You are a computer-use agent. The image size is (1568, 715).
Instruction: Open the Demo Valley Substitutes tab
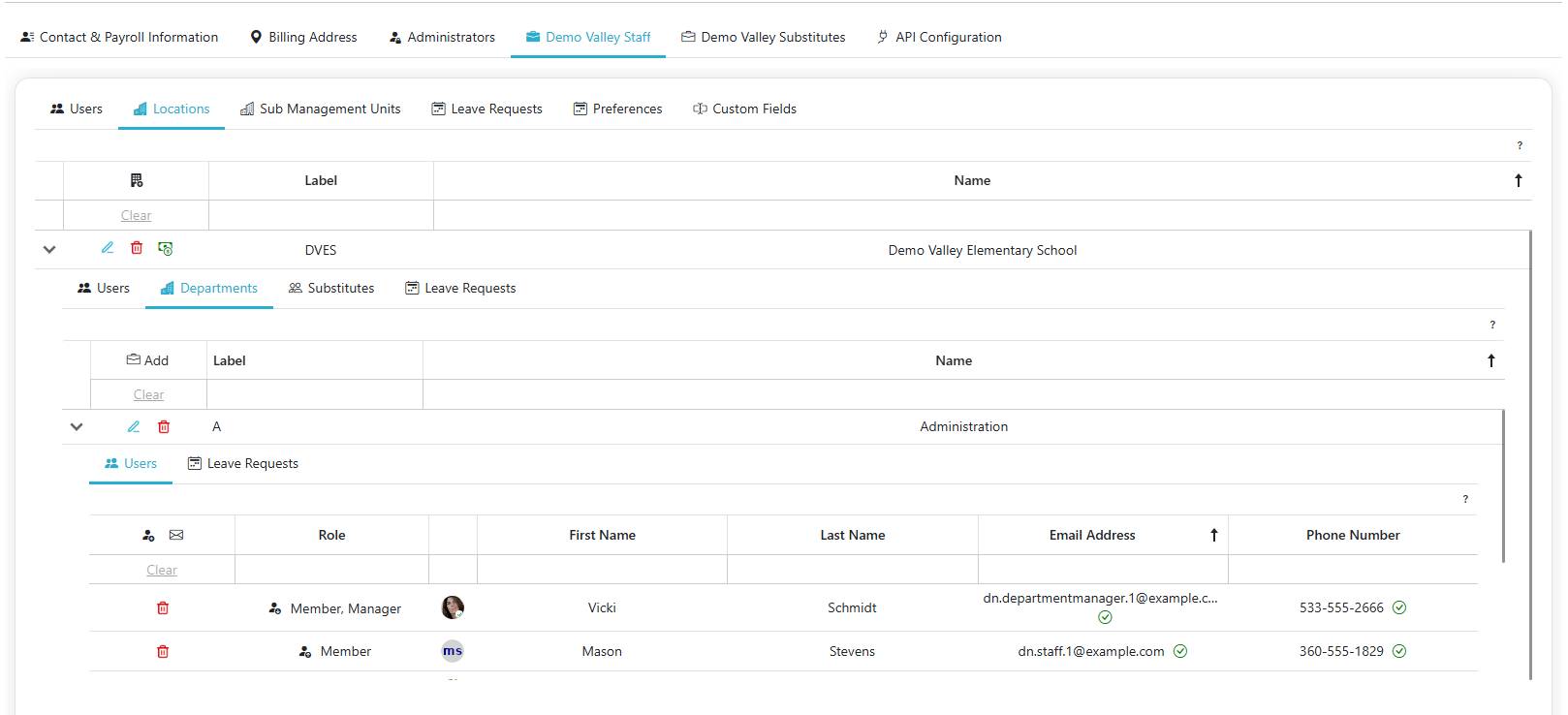pyautogui.click(x=763, y=37)
